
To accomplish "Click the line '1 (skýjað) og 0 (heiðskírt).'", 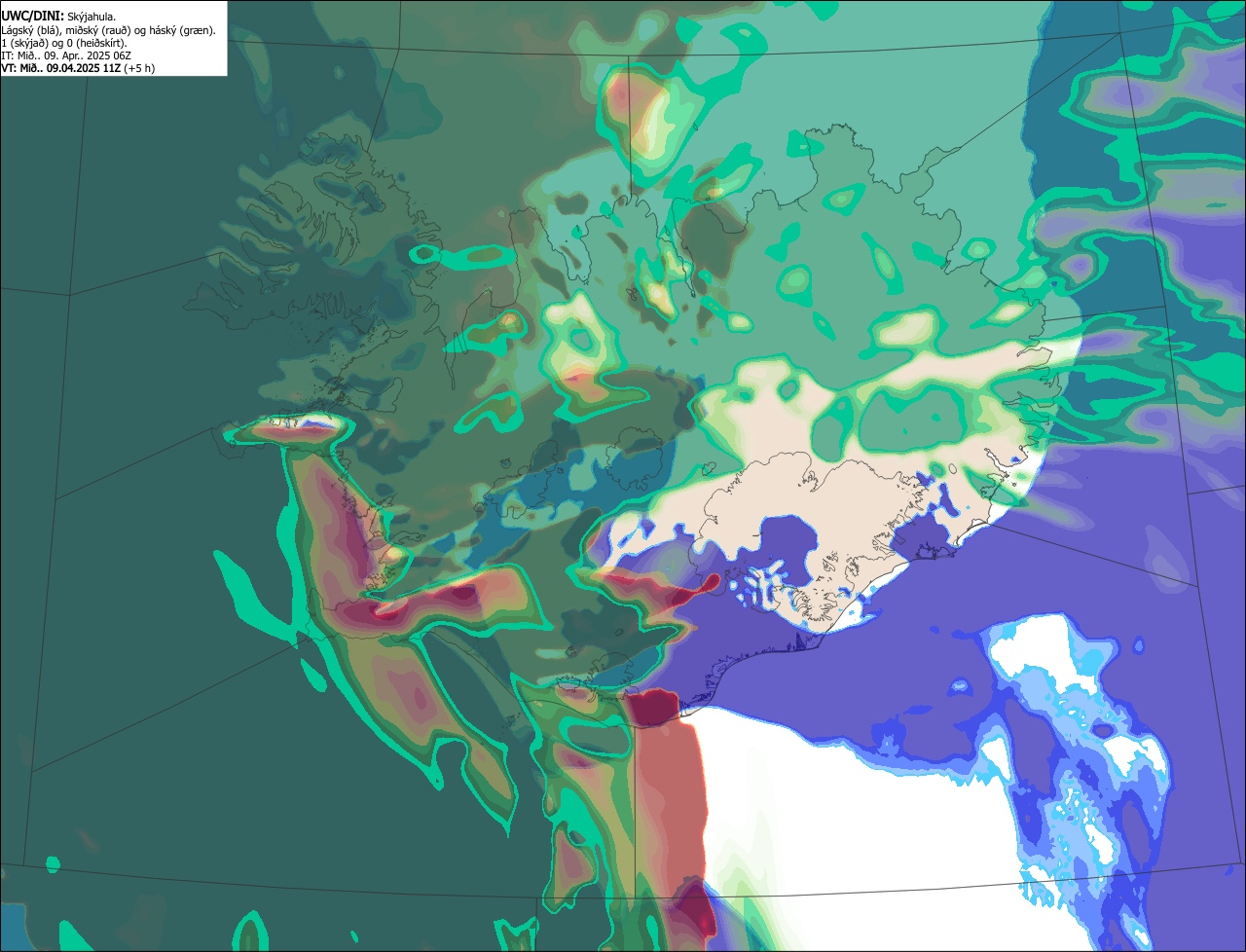I will (x=64, y=43).
